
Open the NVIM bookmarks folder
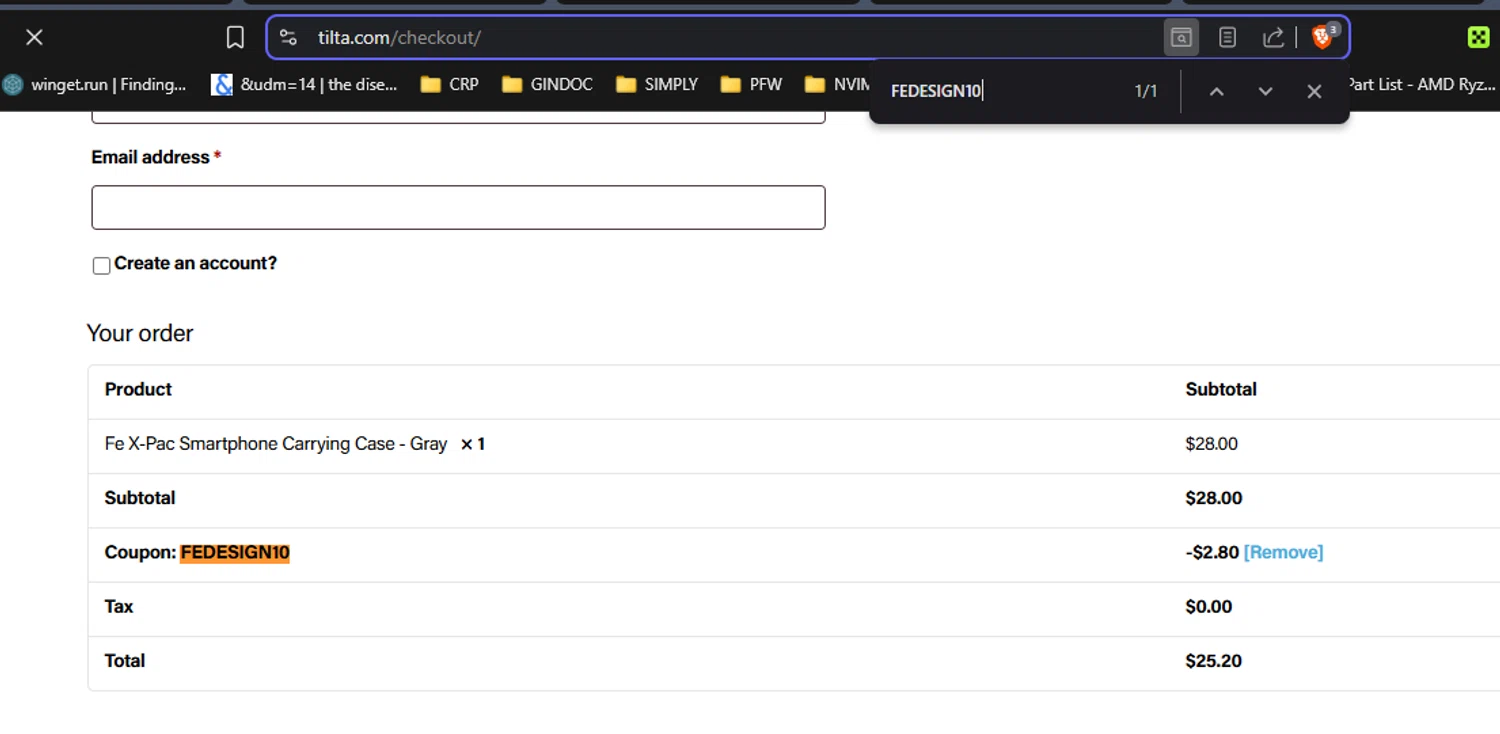[x=838, y=85]
